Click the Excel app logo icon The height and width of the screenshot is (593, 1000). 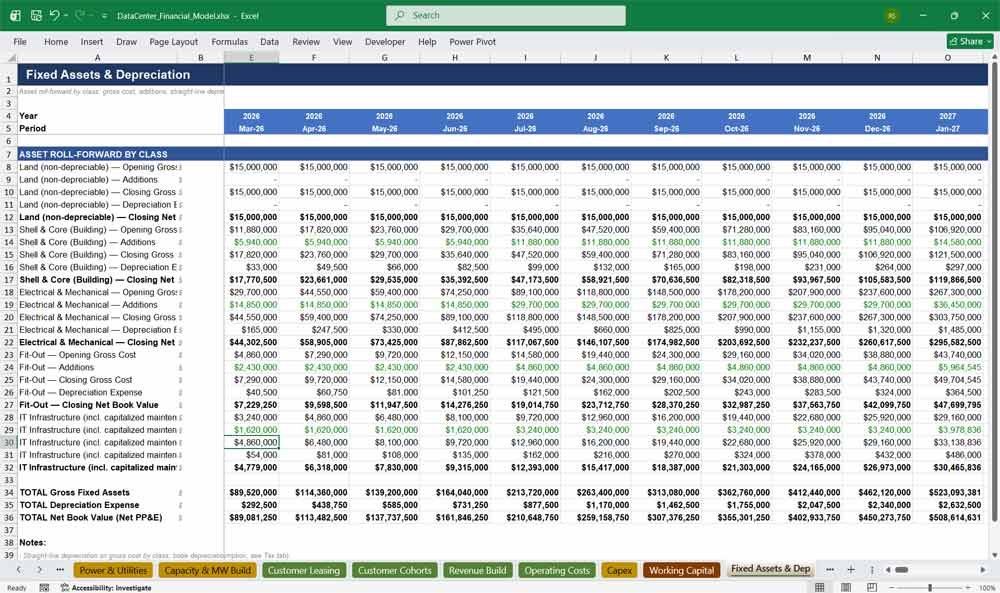(15, 15)
